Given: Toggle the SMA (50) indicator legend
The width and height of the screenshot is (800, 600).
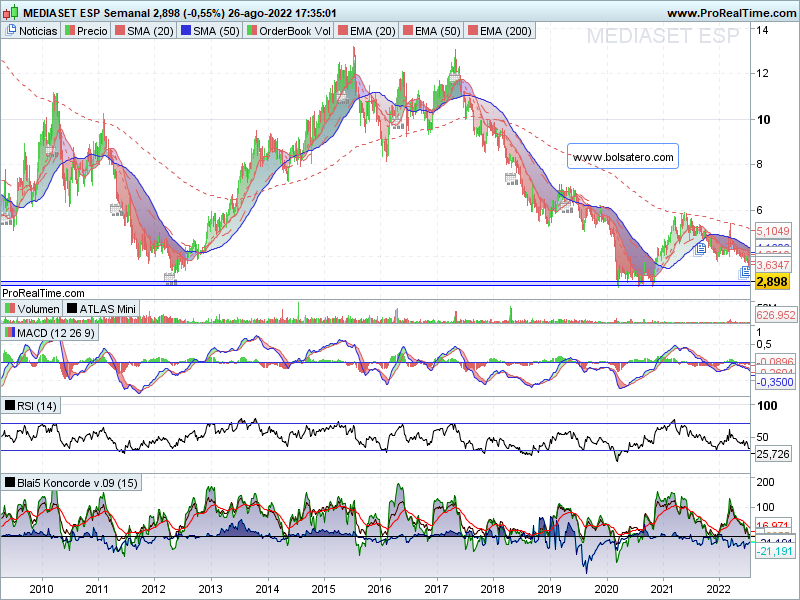Looking at the screenshot, I should point(210,31).
